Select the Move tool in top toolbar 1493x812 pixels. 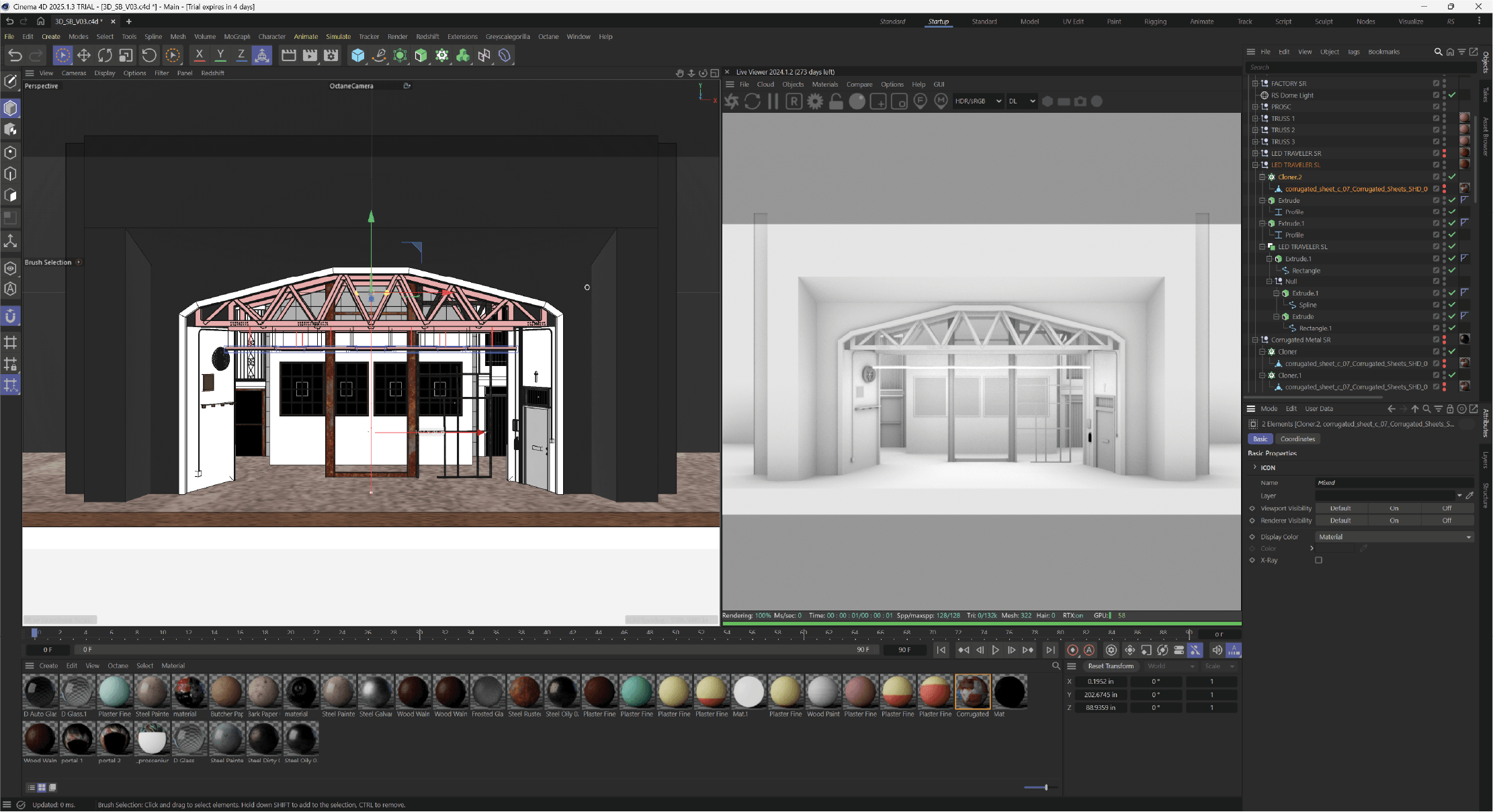[84, 56]
